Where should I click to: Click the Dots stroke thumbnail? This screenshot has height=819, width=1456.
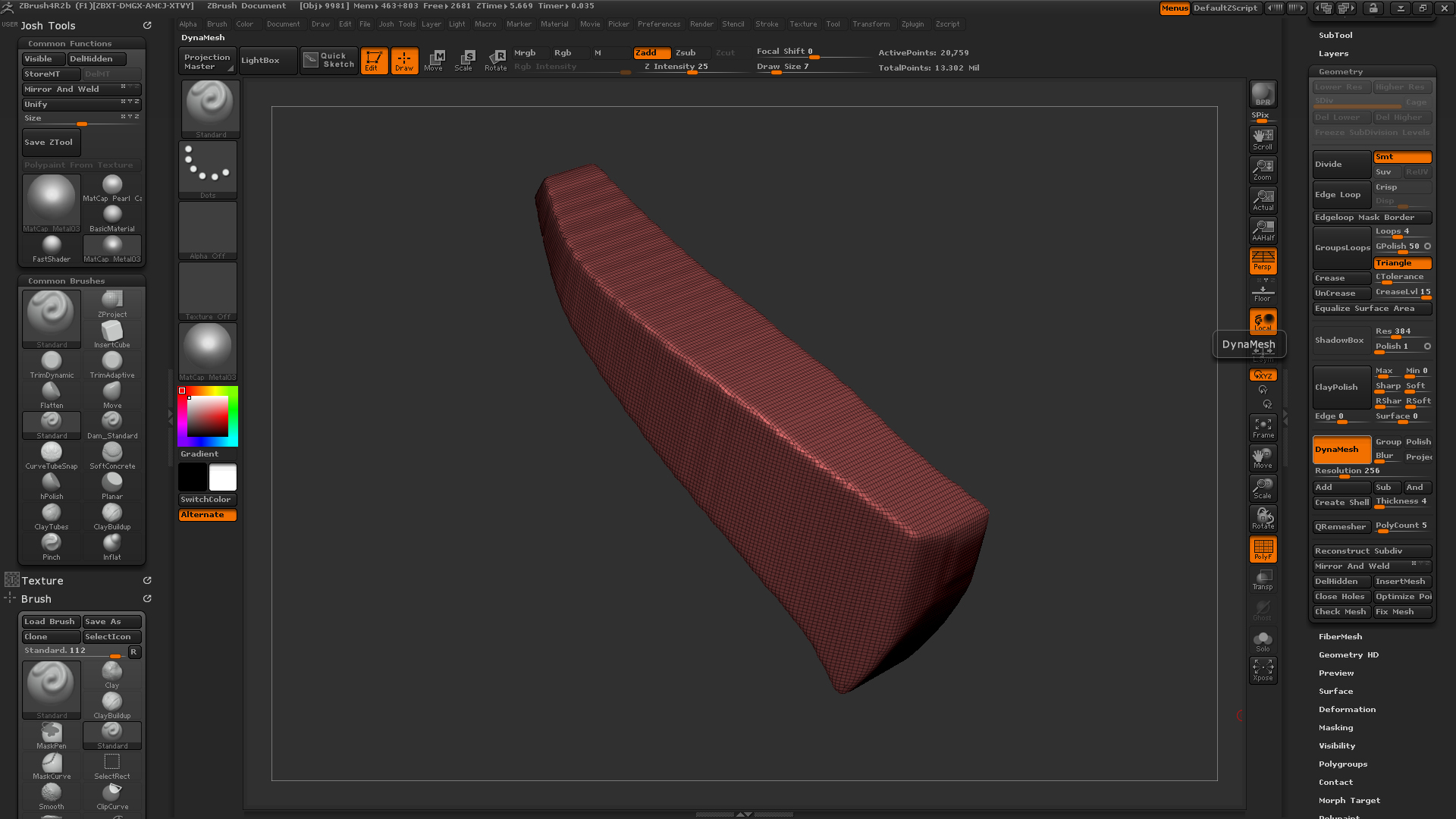click(208, 170)
